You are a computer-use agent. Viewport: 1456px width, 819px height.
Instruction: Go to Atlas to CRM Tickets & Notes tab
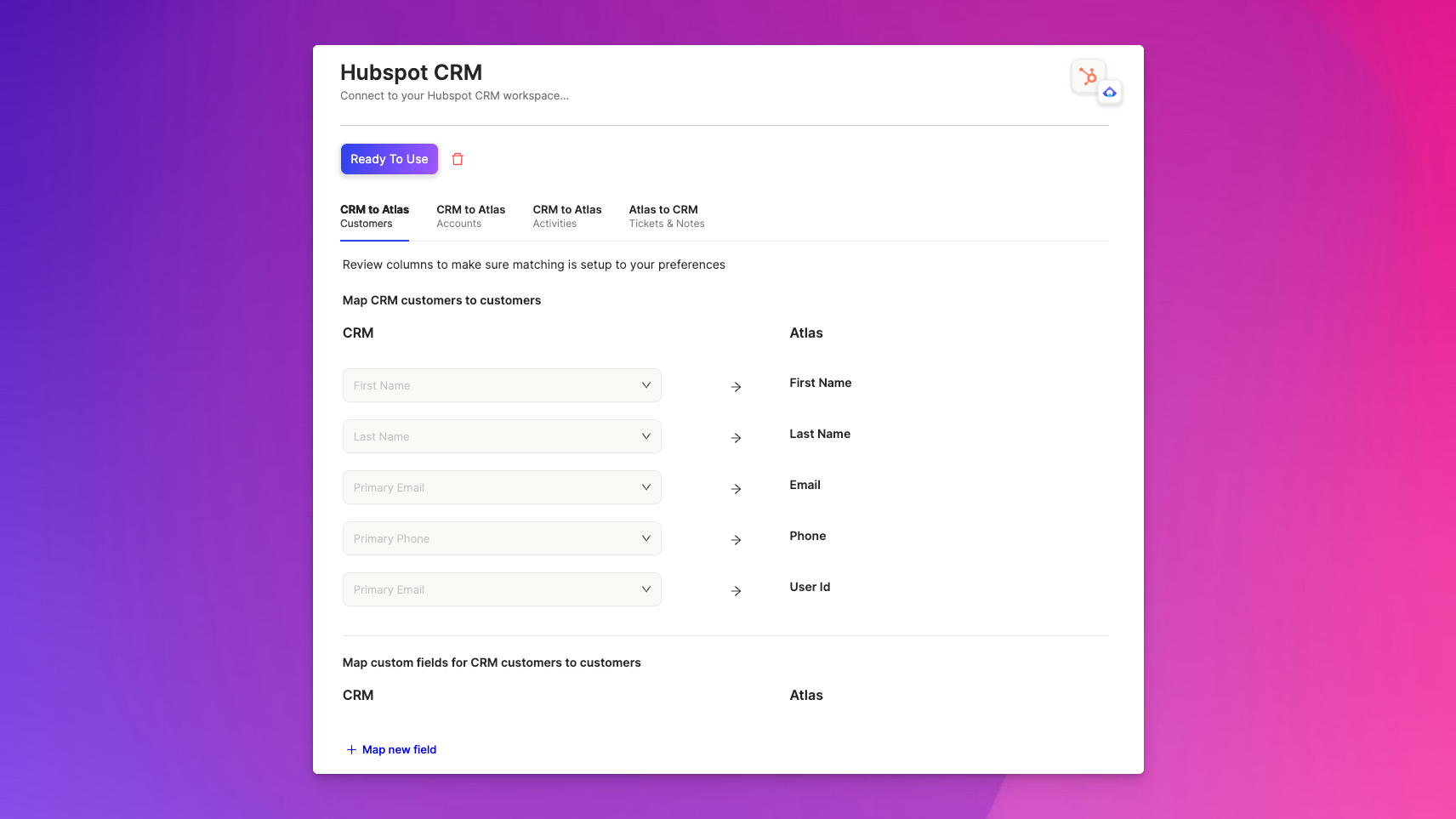tap(667, 216)
